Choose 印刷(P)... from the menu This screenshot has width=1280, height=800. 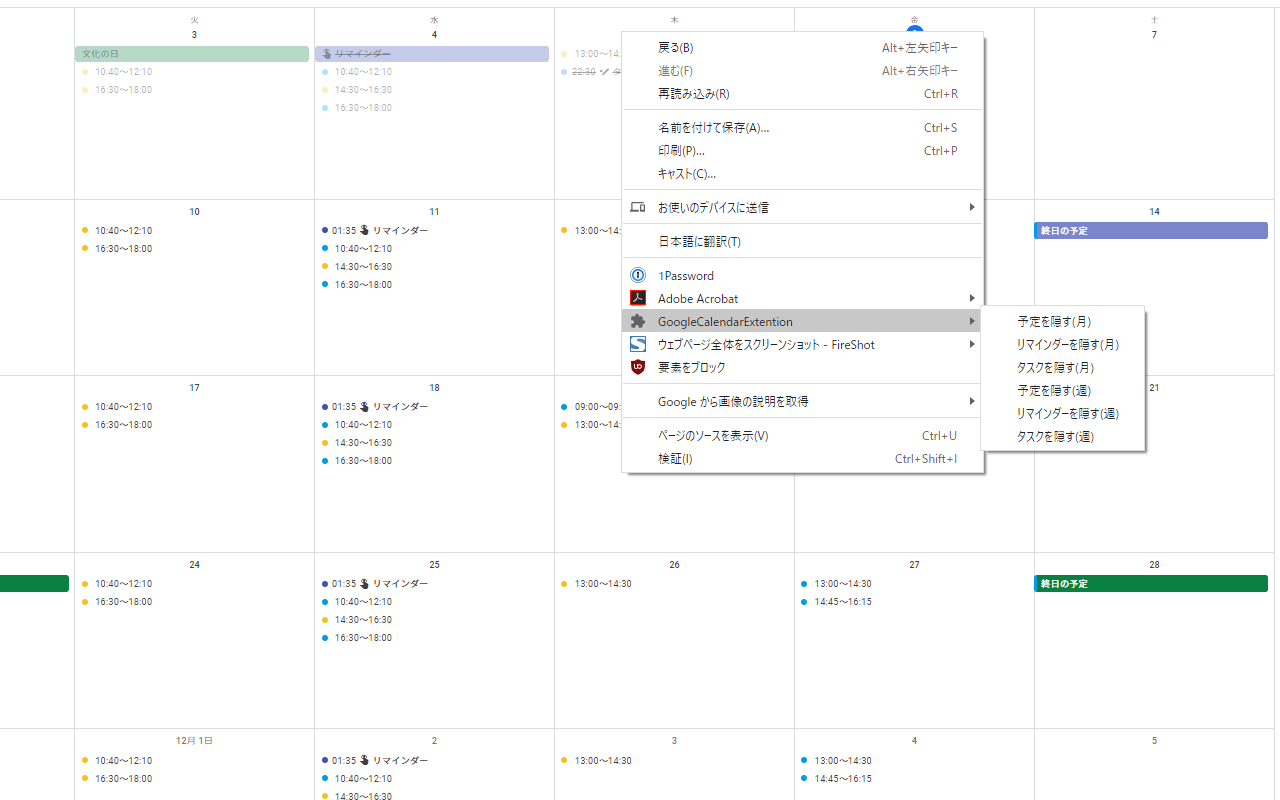pyautogui.click(x=803, y=150)
